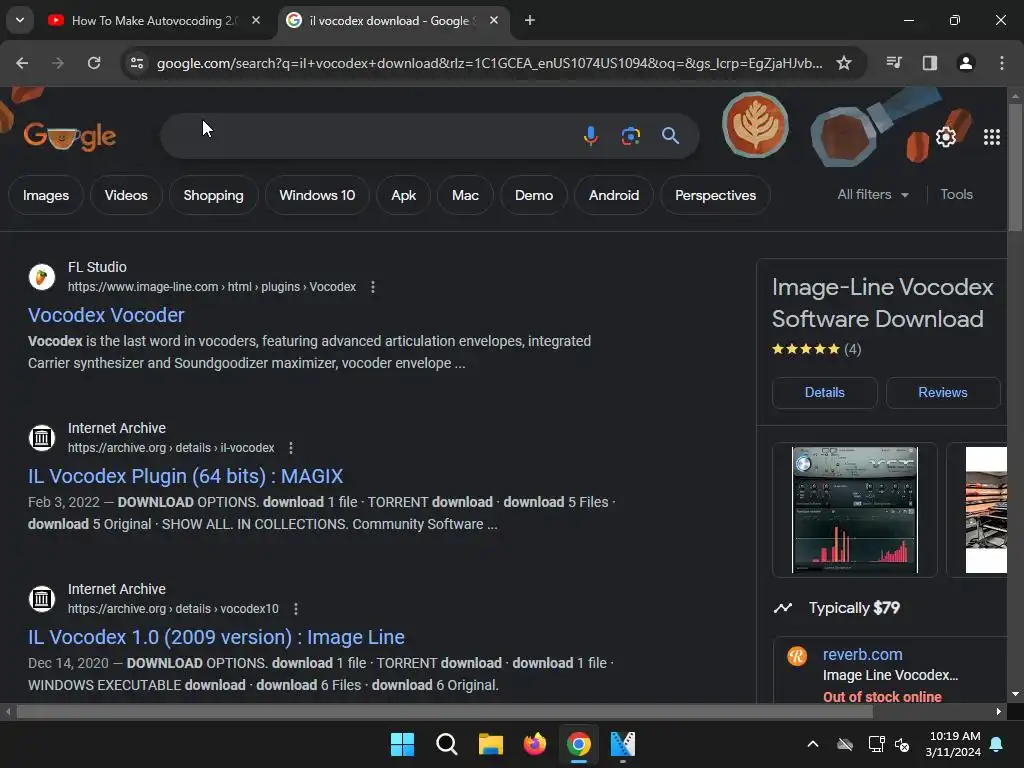Click Internet Archive favicon for il-vocodex result
The image size is (1024, 768).
(42, 438)
